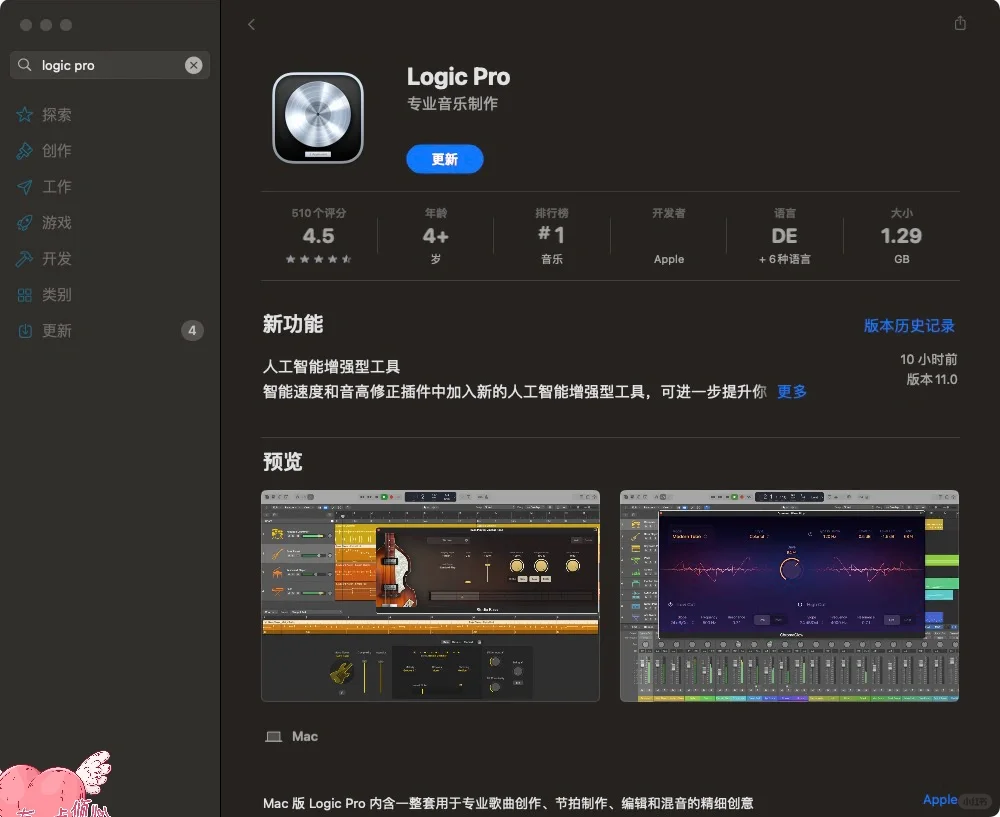Expand the new features text via 更多
This screenshot has height=817, width=1000.
coord(791,391)
